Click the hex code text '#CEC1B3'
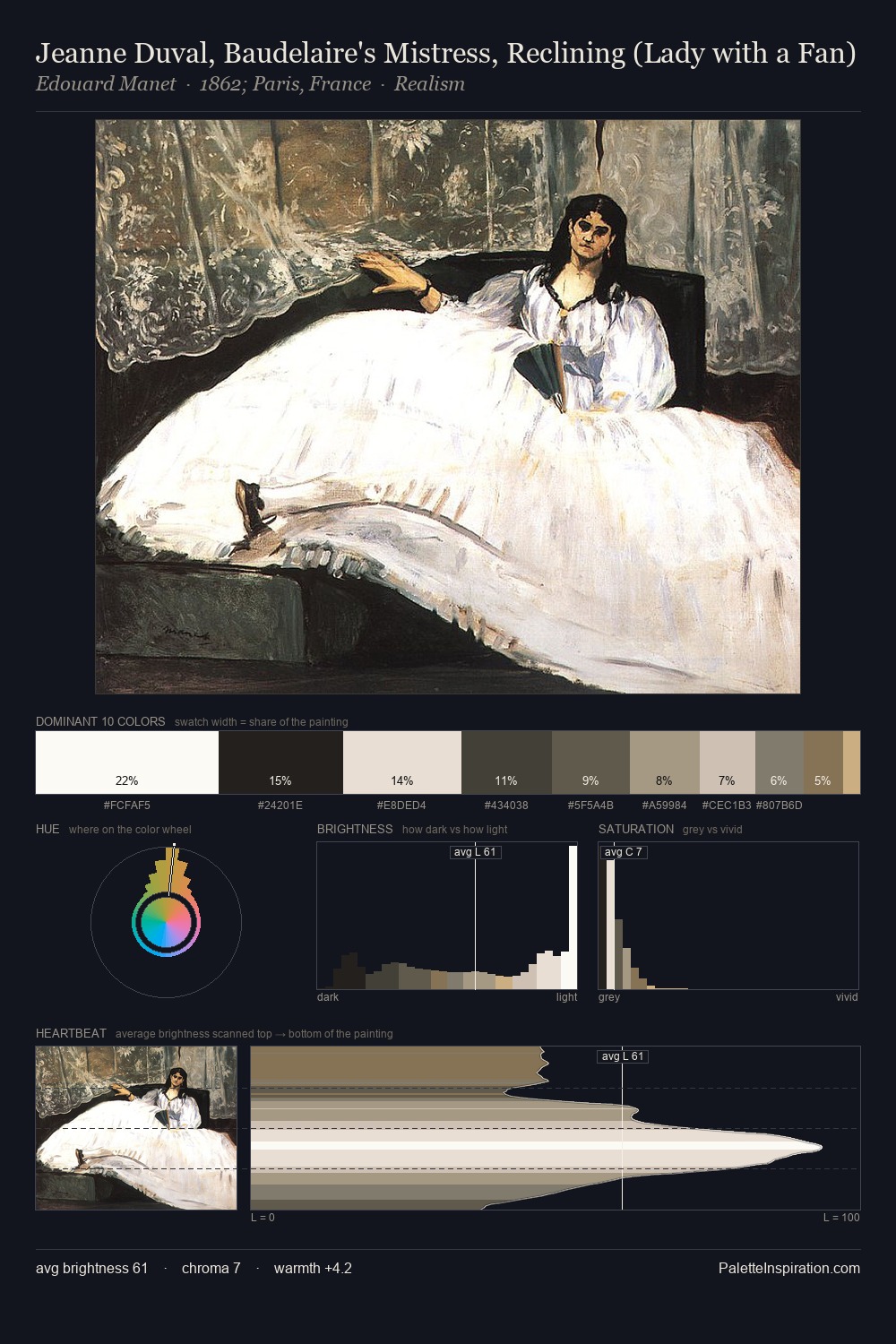The width and height of the screenshot is (896, 1344). [x=727, y=806]
